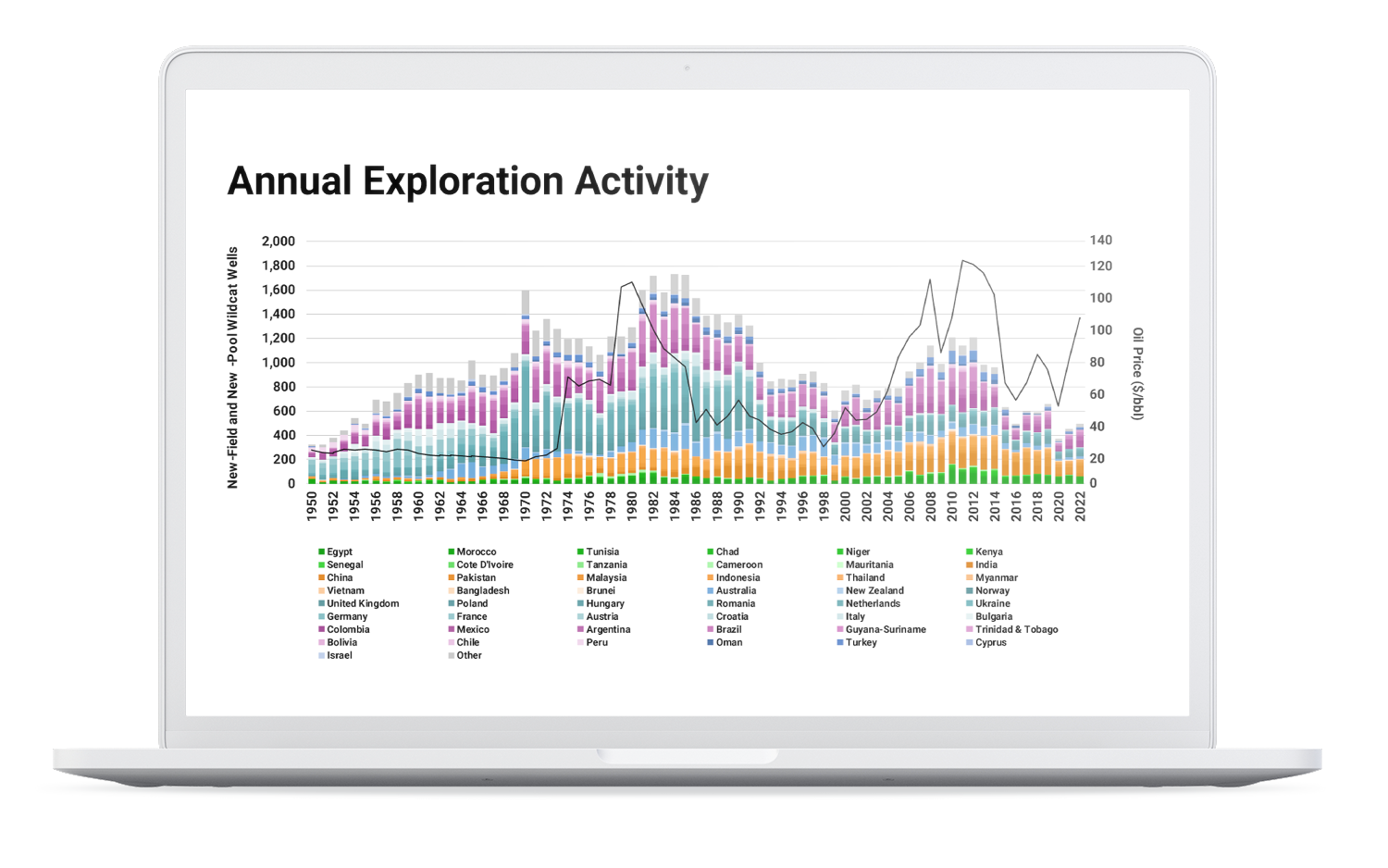Click the Israel legend color swatch
The height and width of the screenshot is (868, 1388).
[x=321, y=655]
